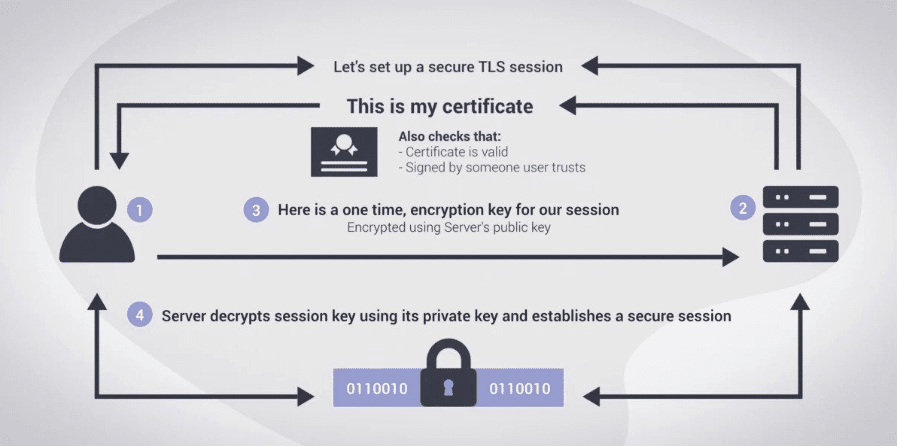
Task: Click the arrowhead pointing down at the user
Action: [118, 160]
